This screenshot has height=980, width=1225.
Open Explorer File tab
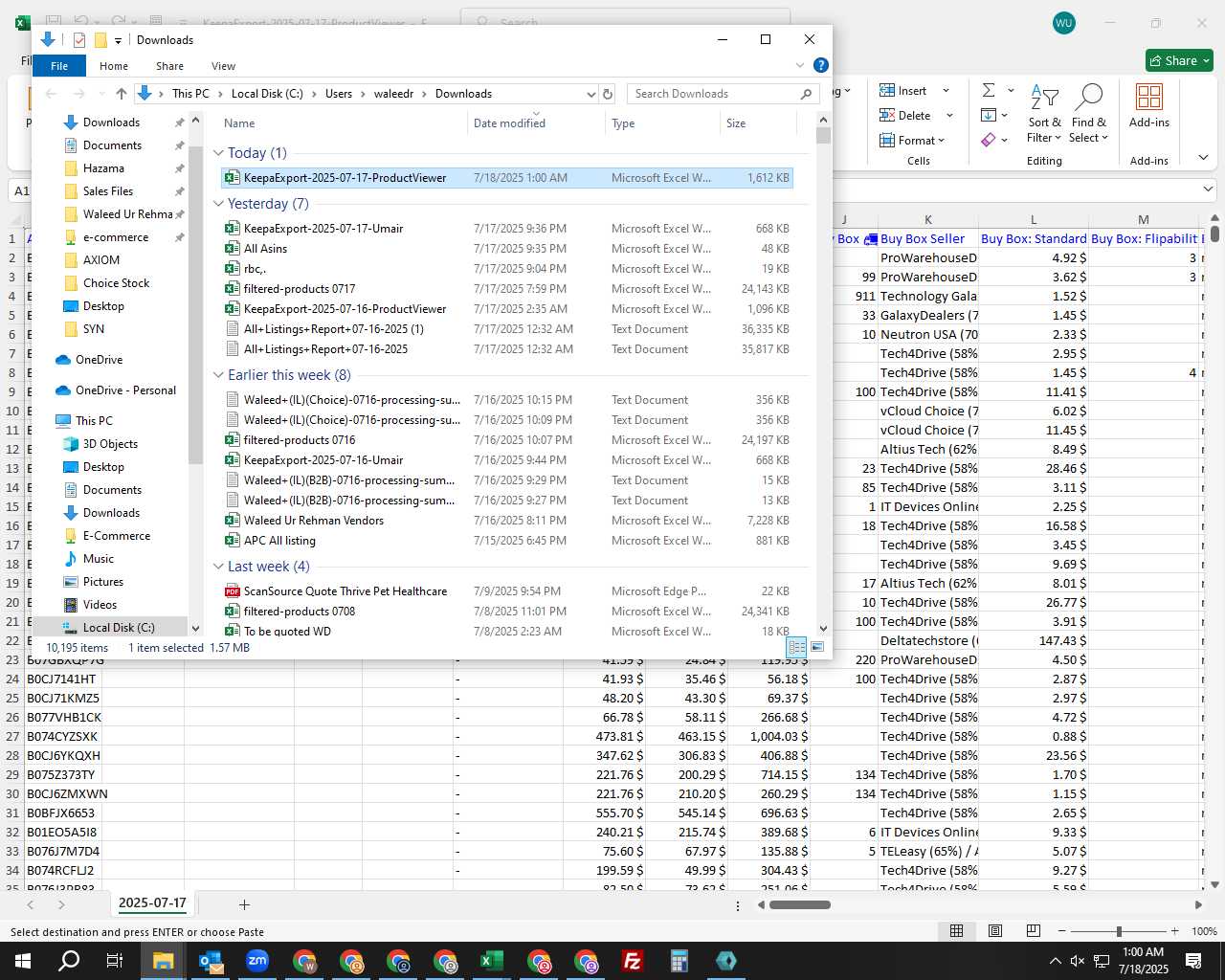click(x=59, y=66)
